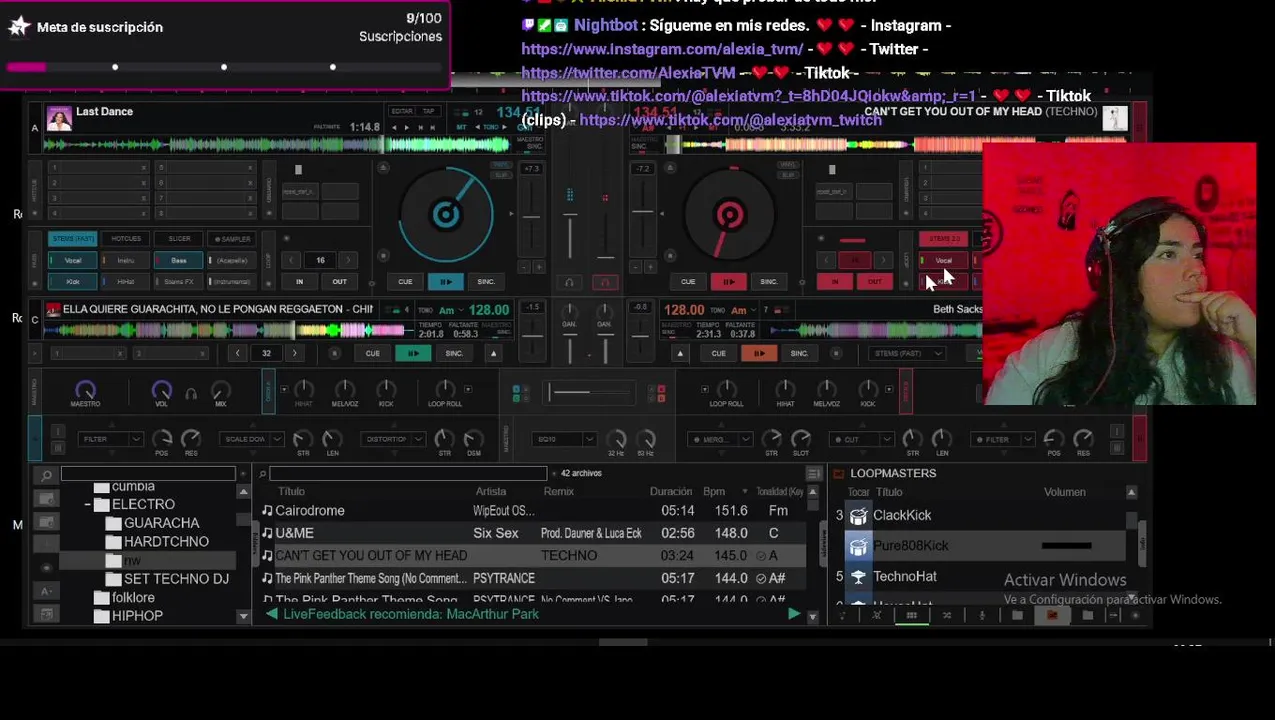The width and height of the screenshot is (1275, 720).
Task: Open the SCALE DOWN effect dropdown
Action: tap(253, 439)
